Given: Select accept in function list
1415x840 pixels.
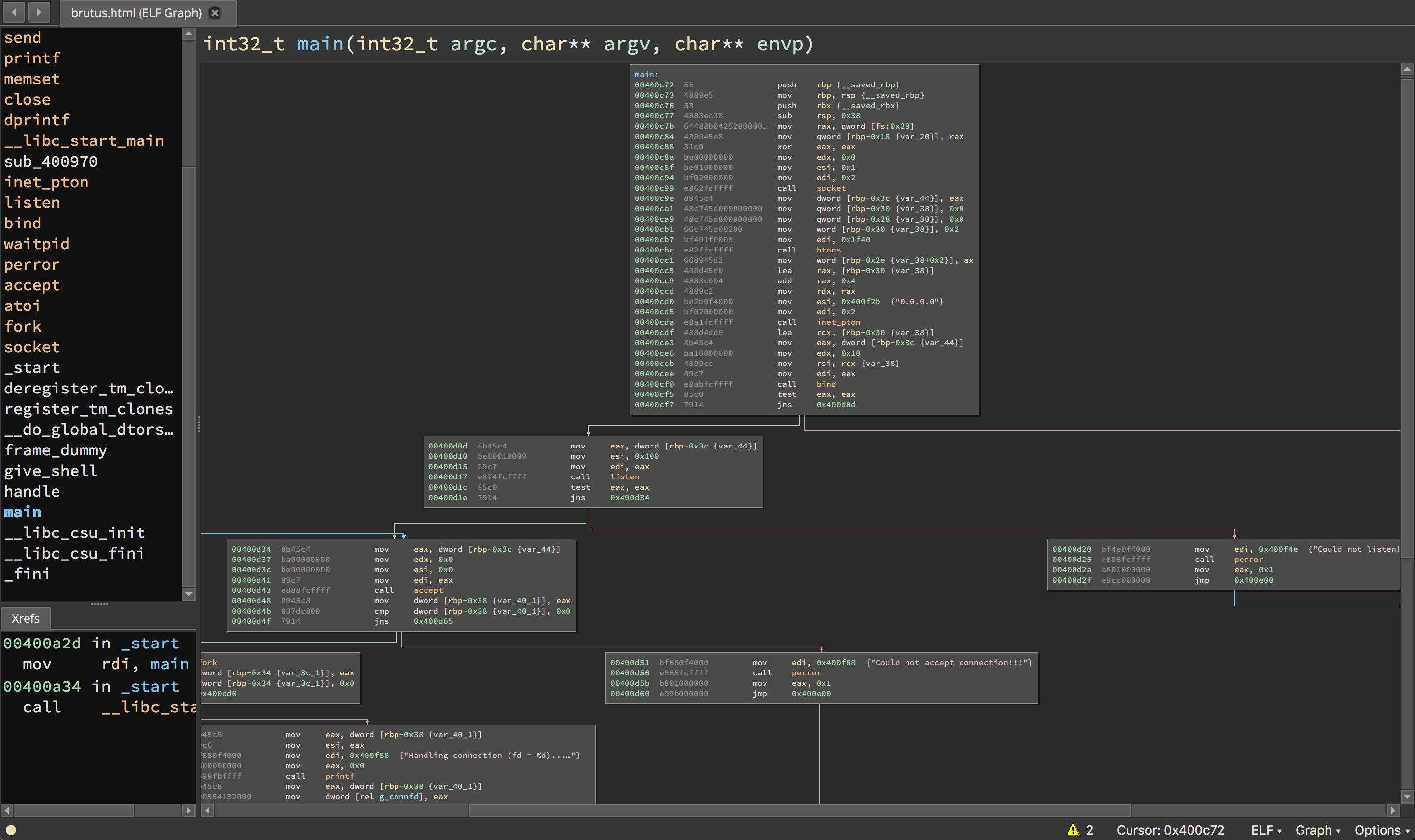Looking at the screenshot, I should click(32, 285).
